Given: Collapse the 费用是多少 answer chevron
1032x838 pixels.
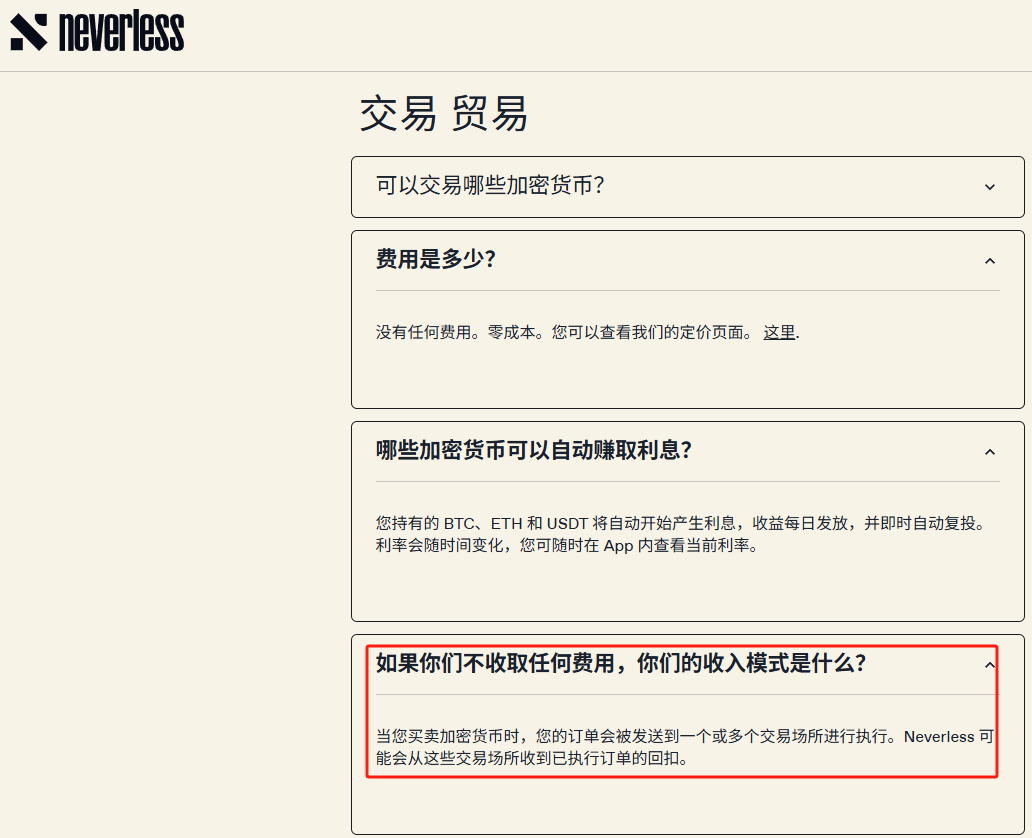Looking at the screenshot, I should click(989, 261).
